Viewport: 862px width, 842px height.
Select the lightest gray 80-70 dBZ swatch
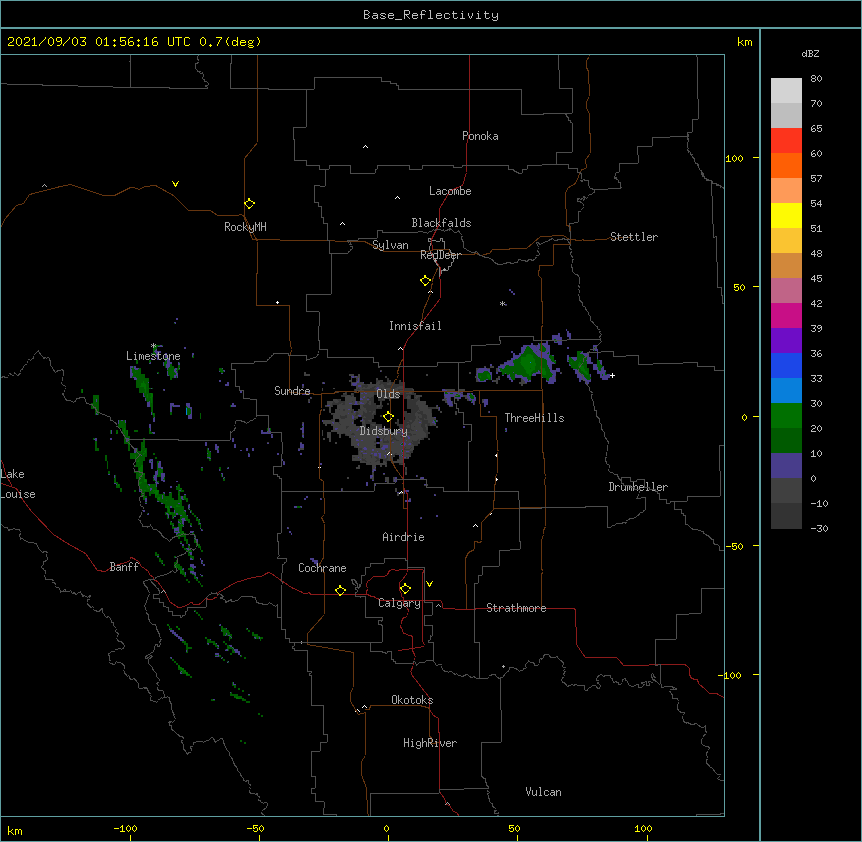point(786,90)
